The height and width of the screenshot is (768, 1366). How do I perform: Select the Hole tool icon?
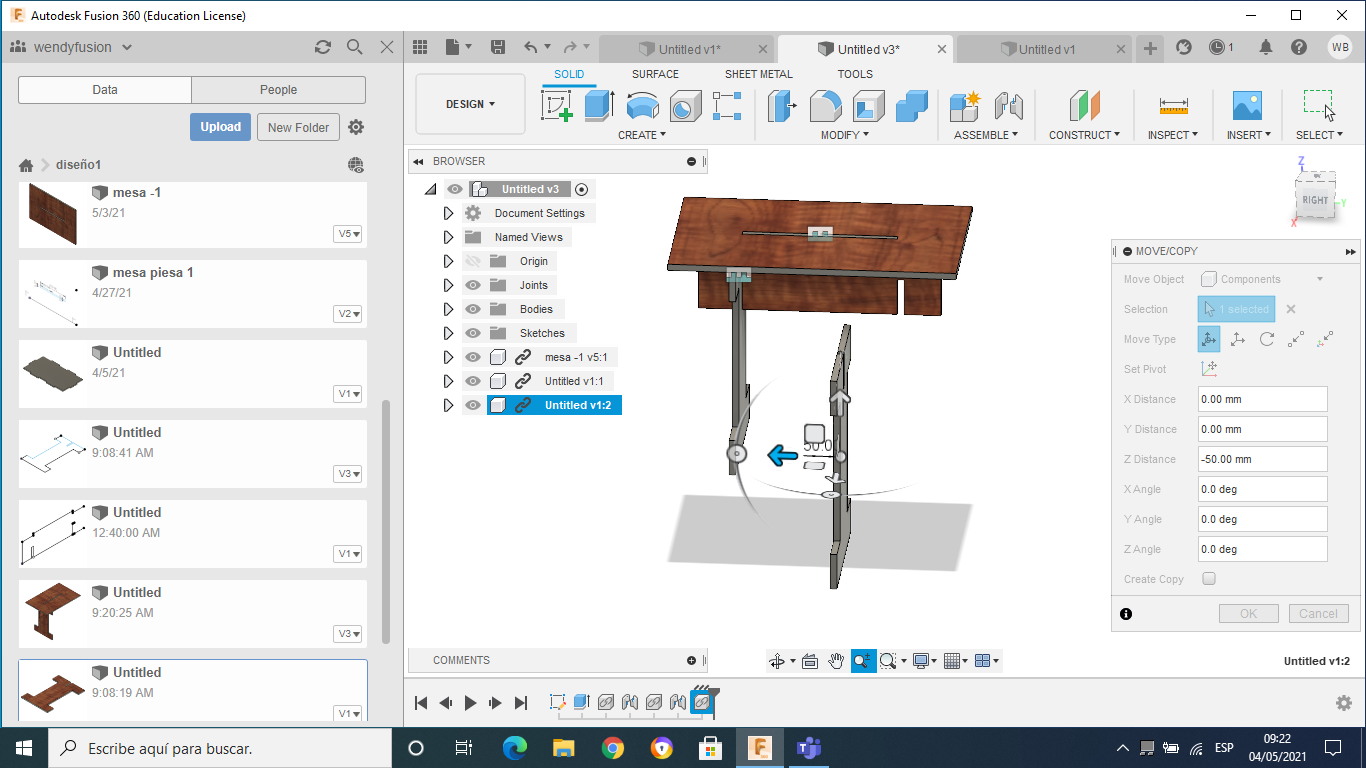pyautogui.click(x=685, y=106)
